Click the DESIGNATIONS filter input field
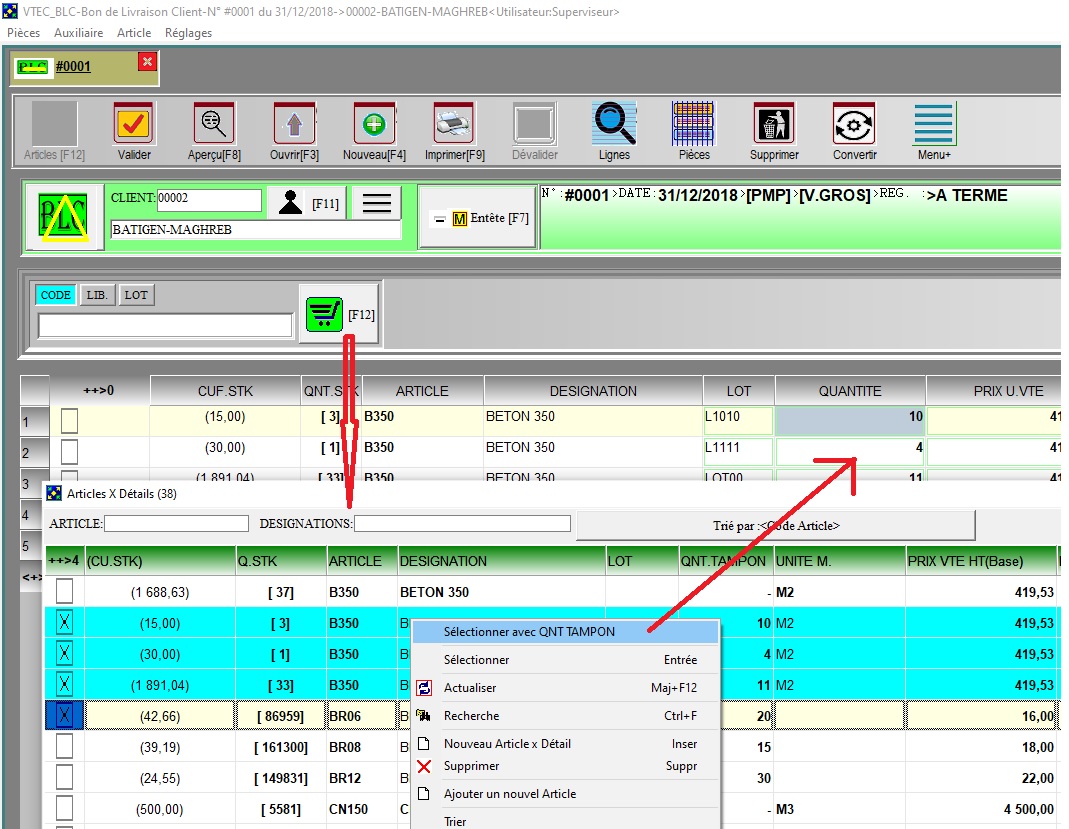The image size is (1069, 829). (462, 523)
